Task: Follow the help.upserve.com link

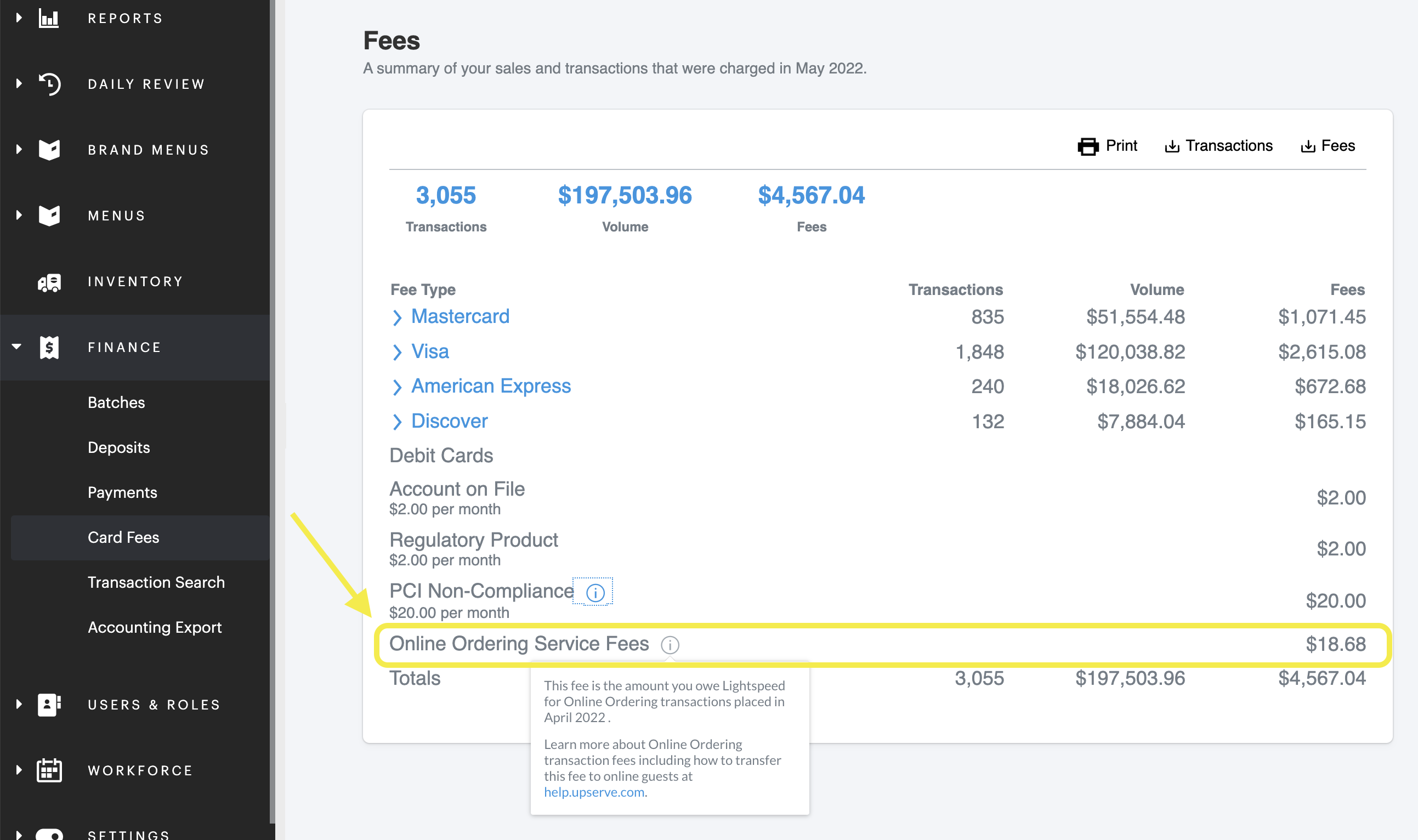Action: (594, 792)
